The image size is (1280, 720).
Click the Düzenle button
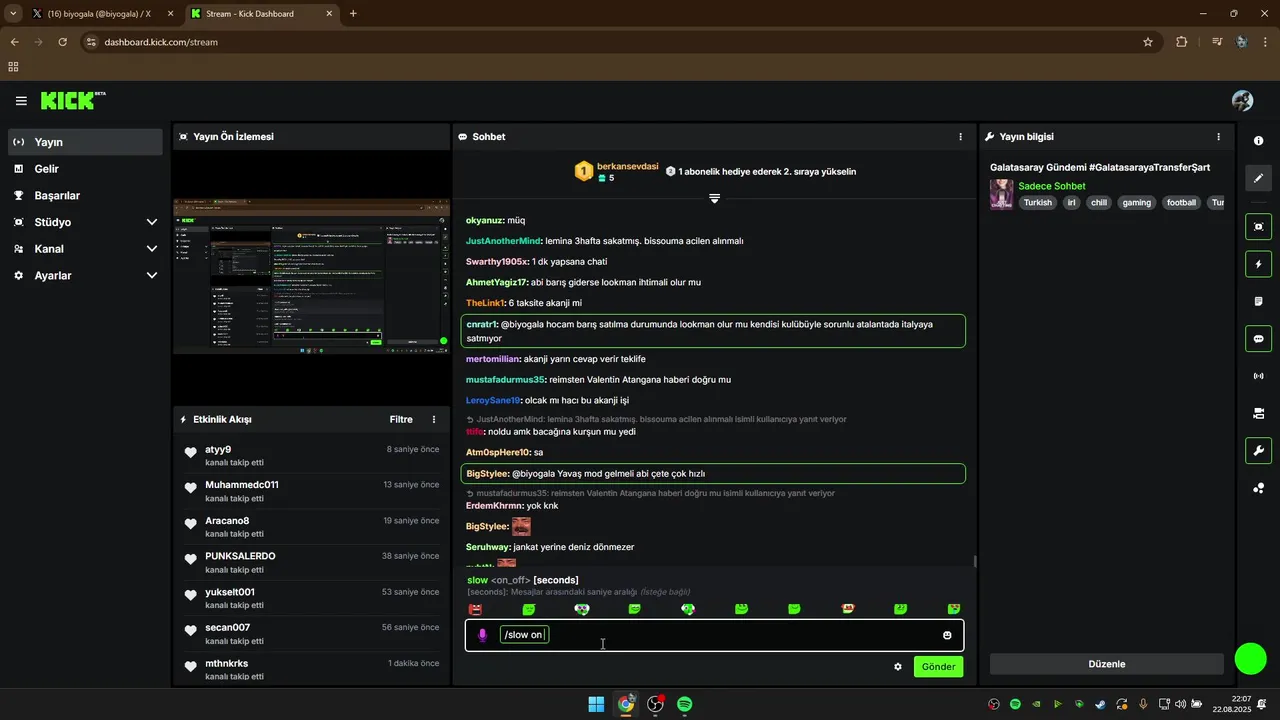[x=1107, y=664]
